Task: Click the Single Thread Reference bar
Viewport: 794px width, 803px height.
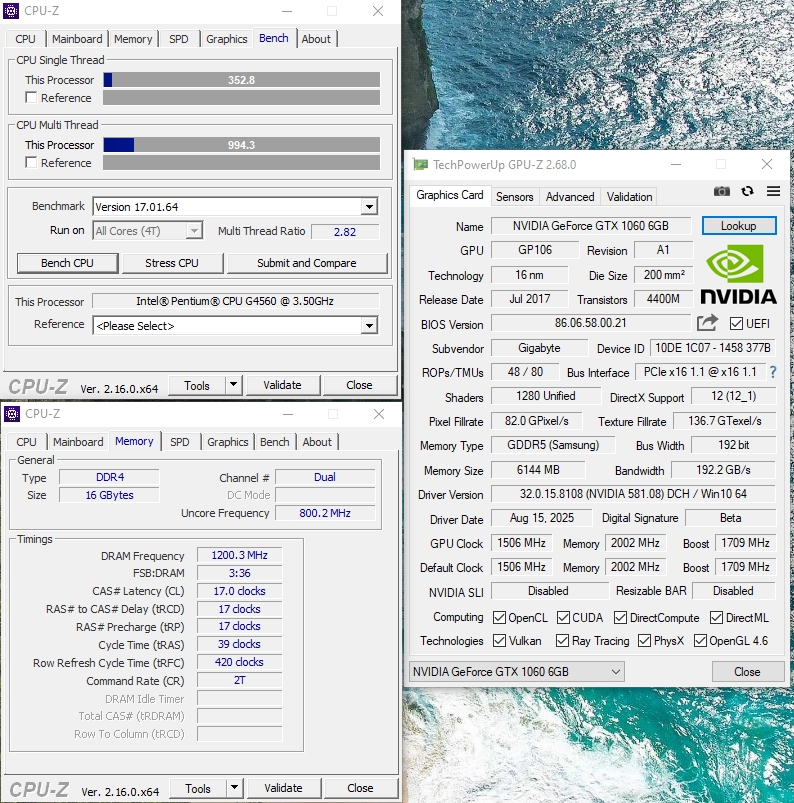Action: click(241, 97)
